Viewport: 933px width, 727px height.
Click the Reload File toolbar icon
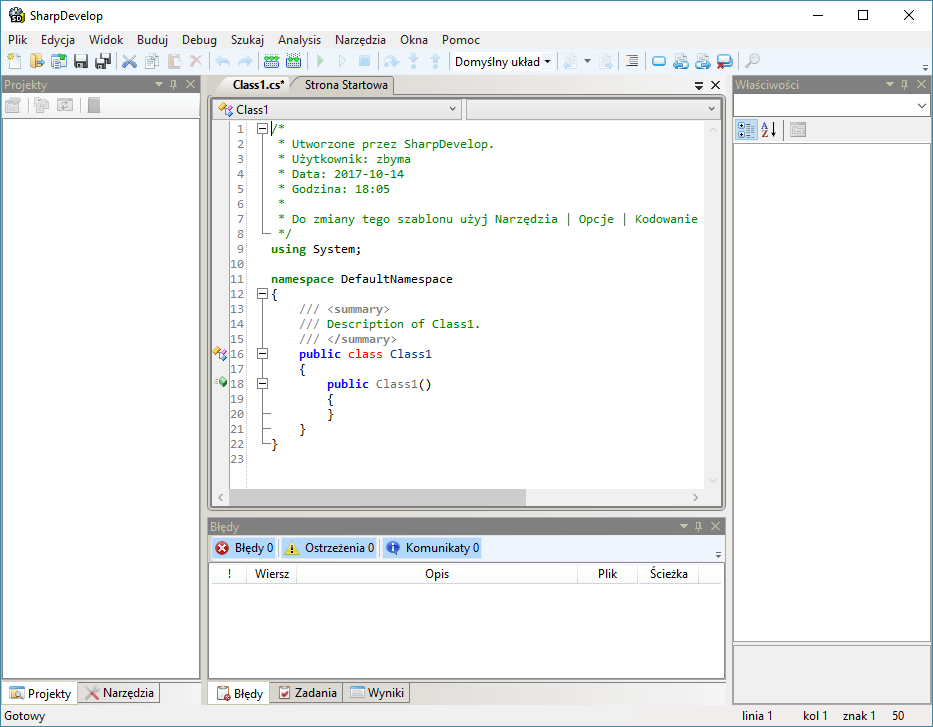(59, 61)
